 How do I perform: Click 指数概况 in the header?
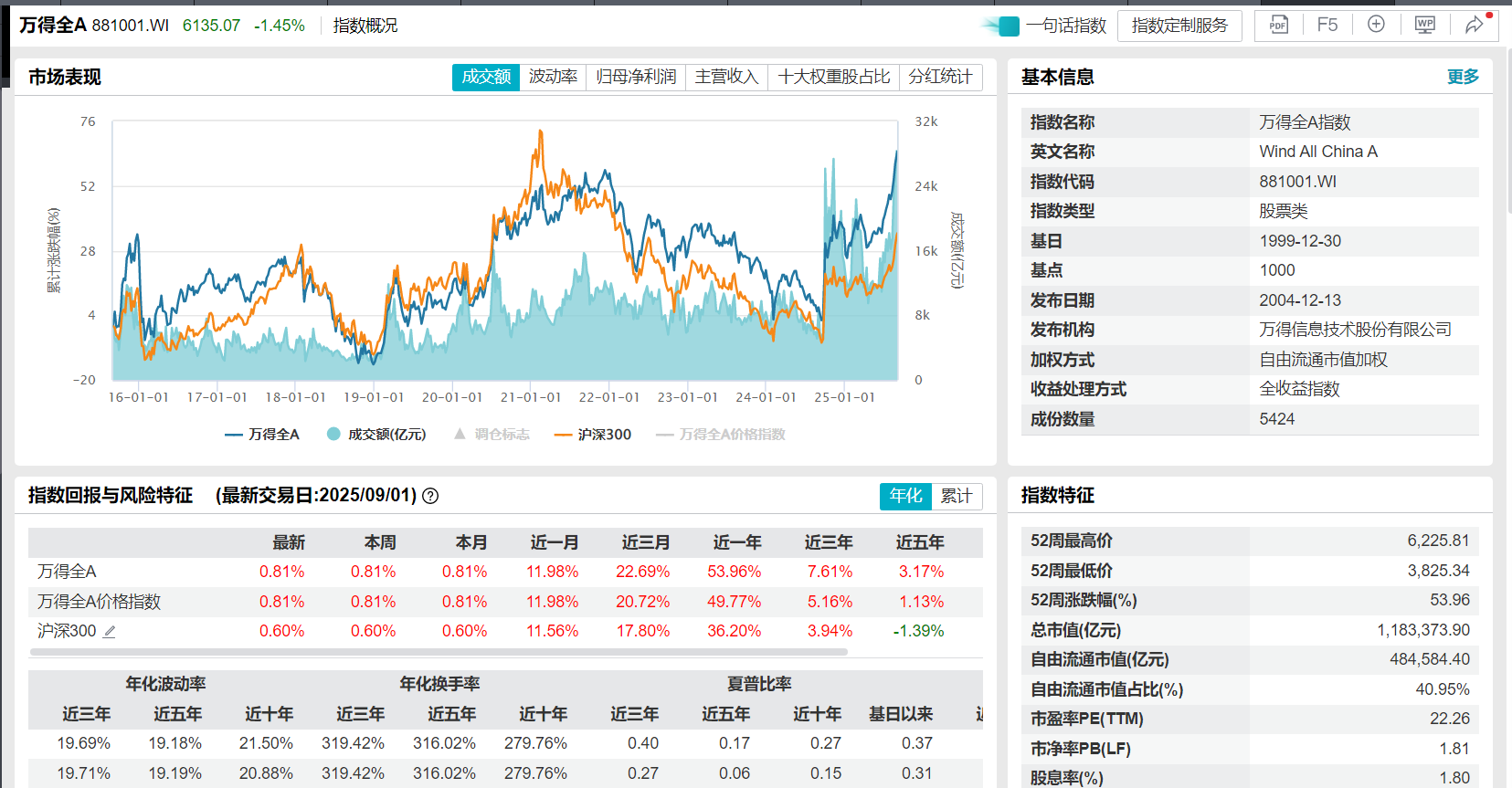point(365,26)
